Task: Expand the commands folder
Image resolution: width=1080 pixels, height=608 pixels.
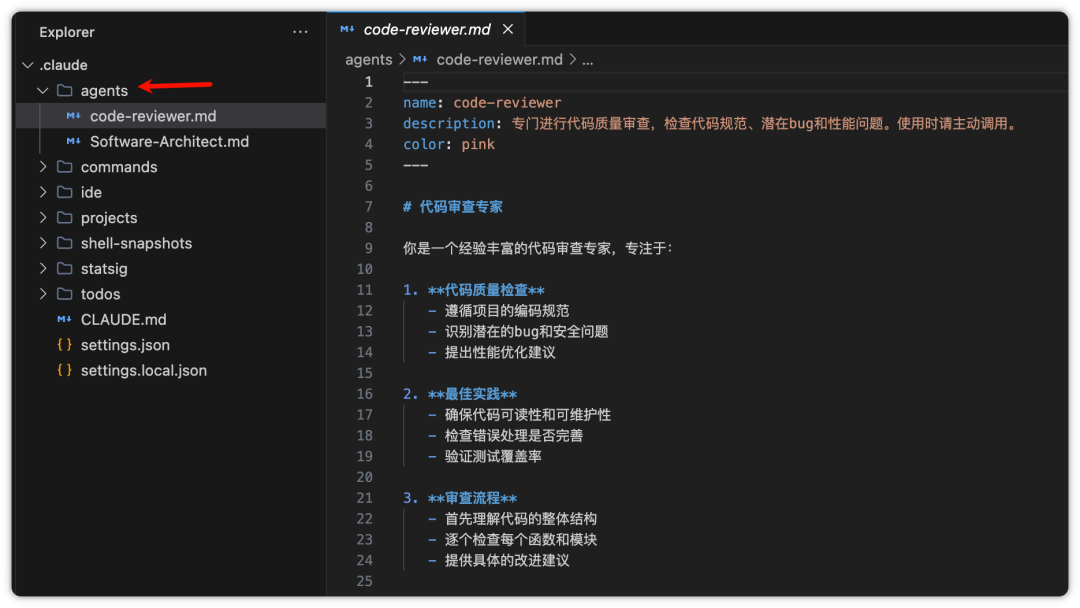Action: [43, 167]
